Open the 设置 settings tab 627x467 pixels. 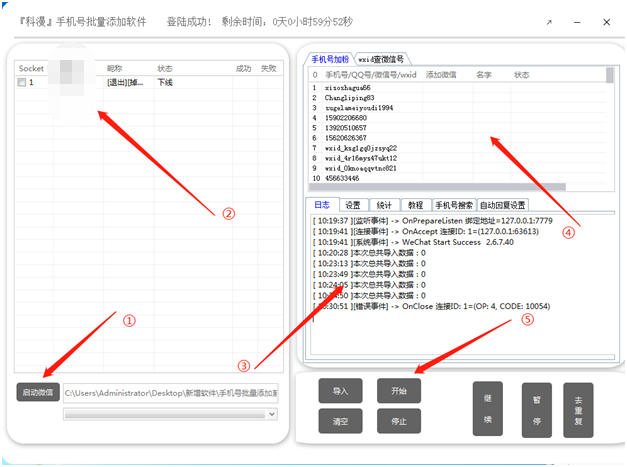[x=352, y=205]
